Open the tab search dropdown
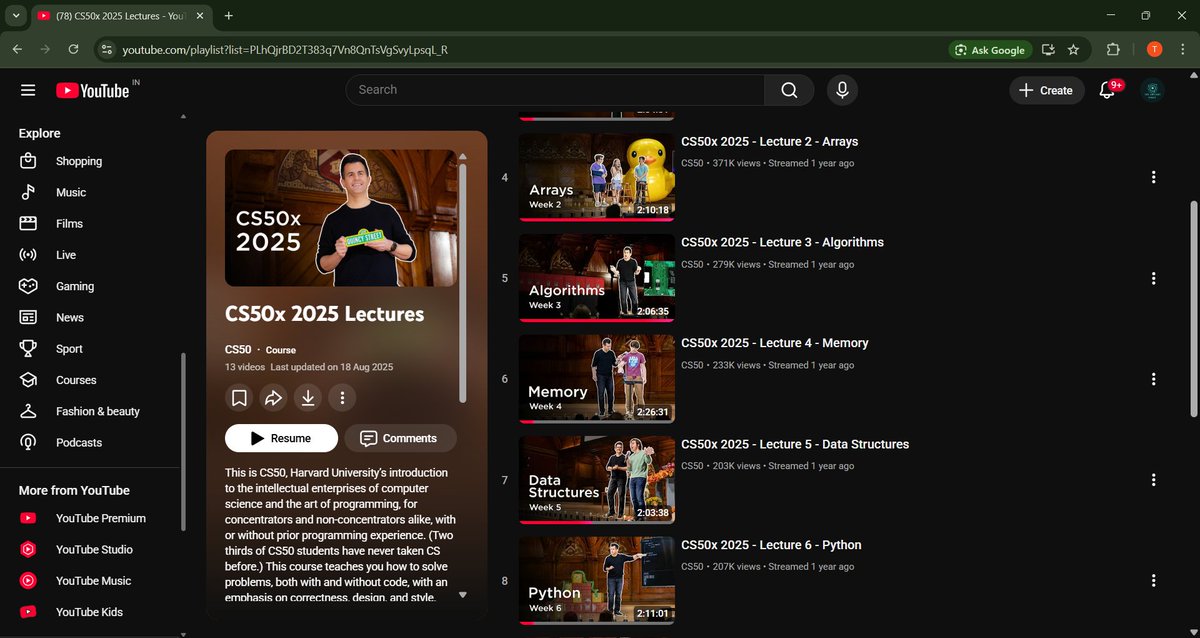 tap(16, 16)
